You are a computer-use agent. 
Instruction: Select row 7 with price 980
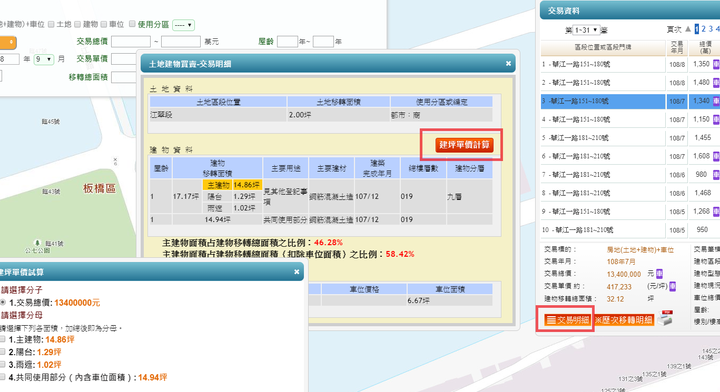click(630, 174)
